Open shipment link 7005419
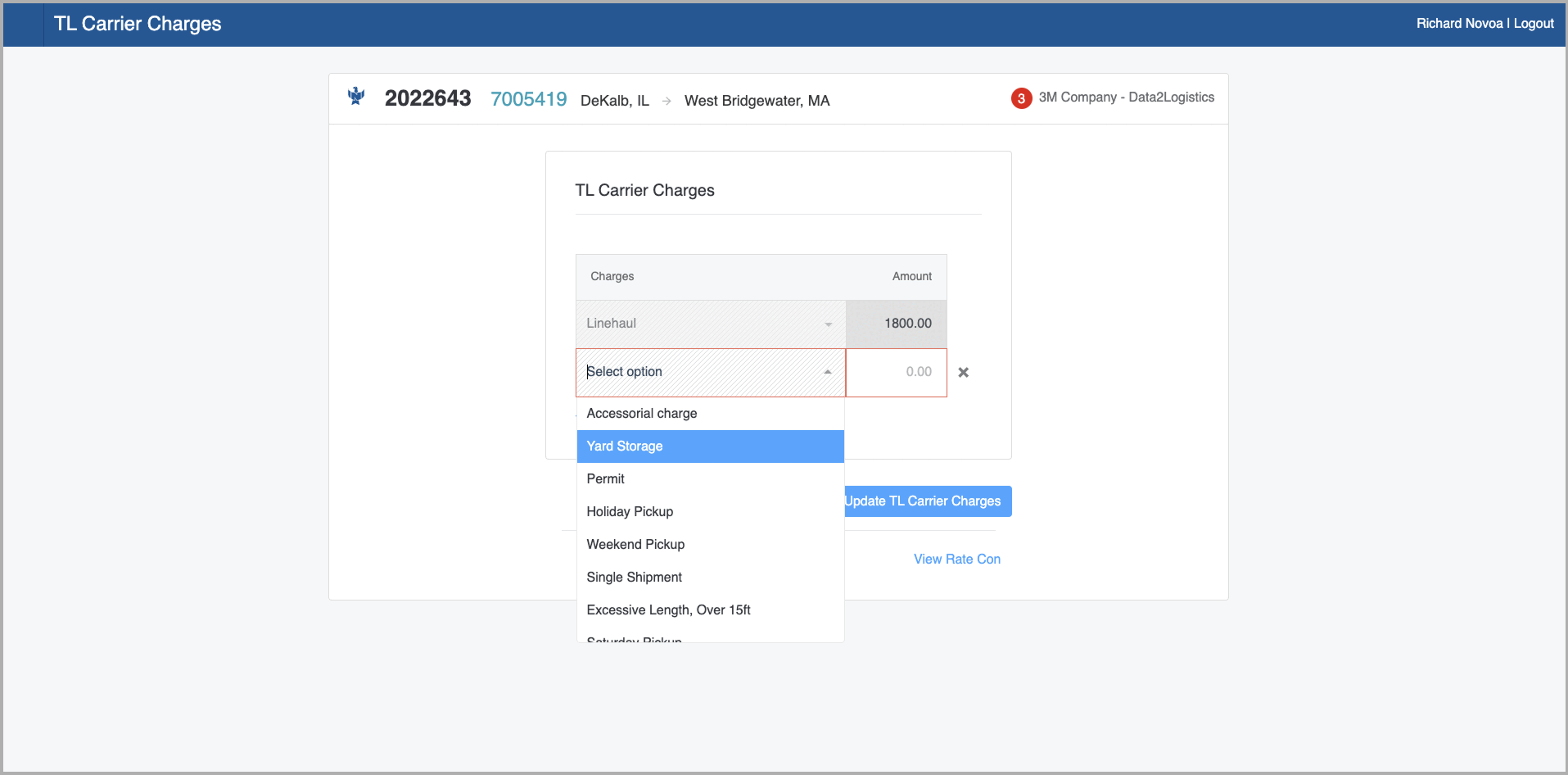The width and height of the screenshot is (1568, 775). [529, 99]
